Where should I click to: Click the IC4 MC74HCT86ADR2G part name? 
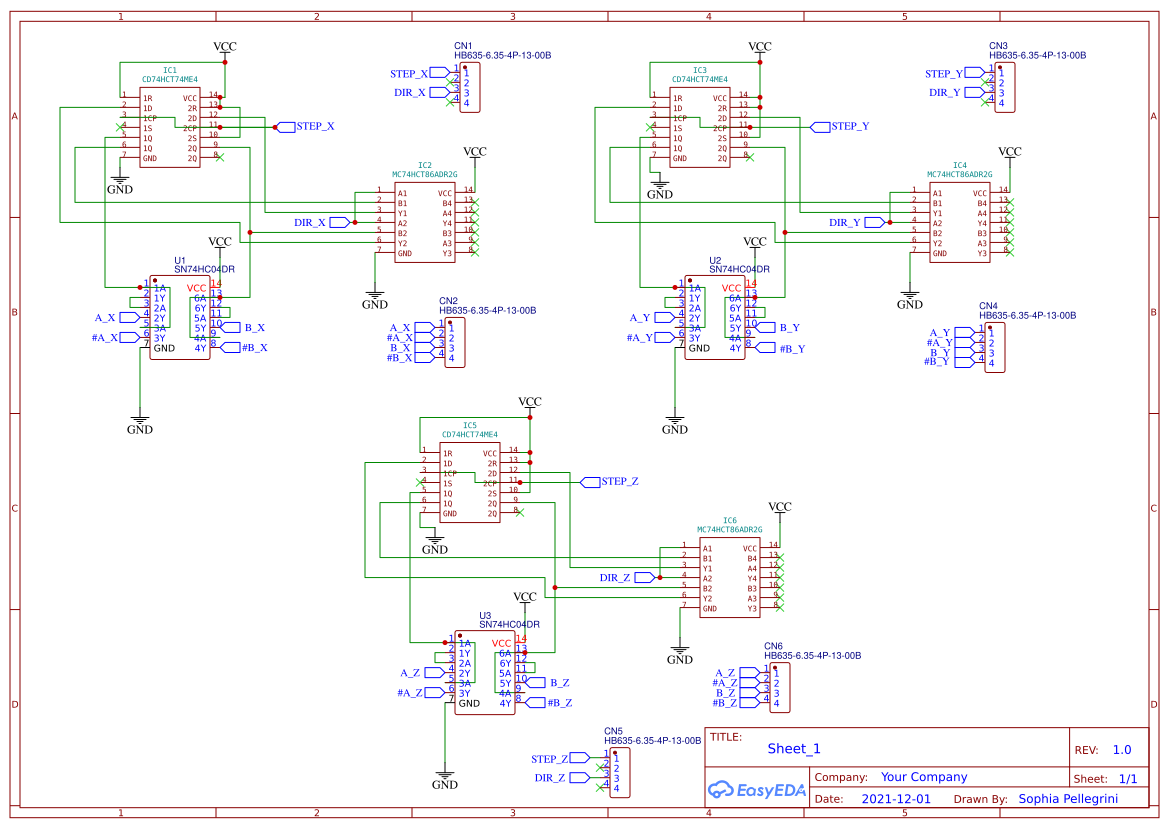coord(960,174)
